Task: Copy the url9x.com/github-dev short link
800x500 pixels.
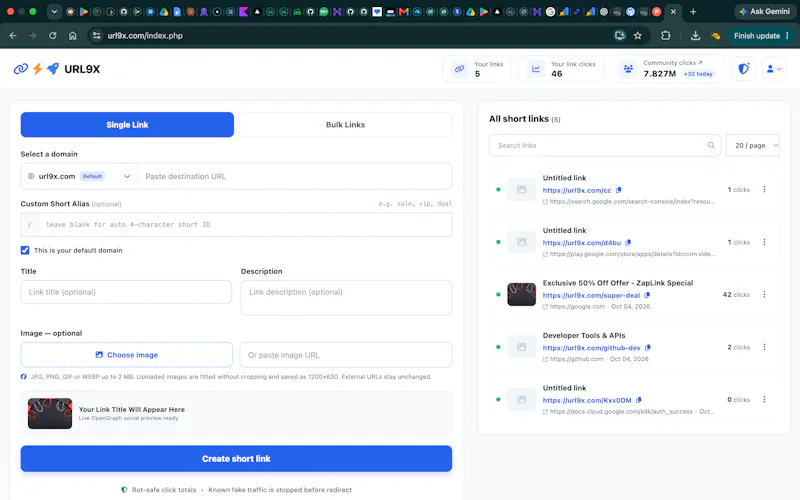Action: click(x=647, y=347)
